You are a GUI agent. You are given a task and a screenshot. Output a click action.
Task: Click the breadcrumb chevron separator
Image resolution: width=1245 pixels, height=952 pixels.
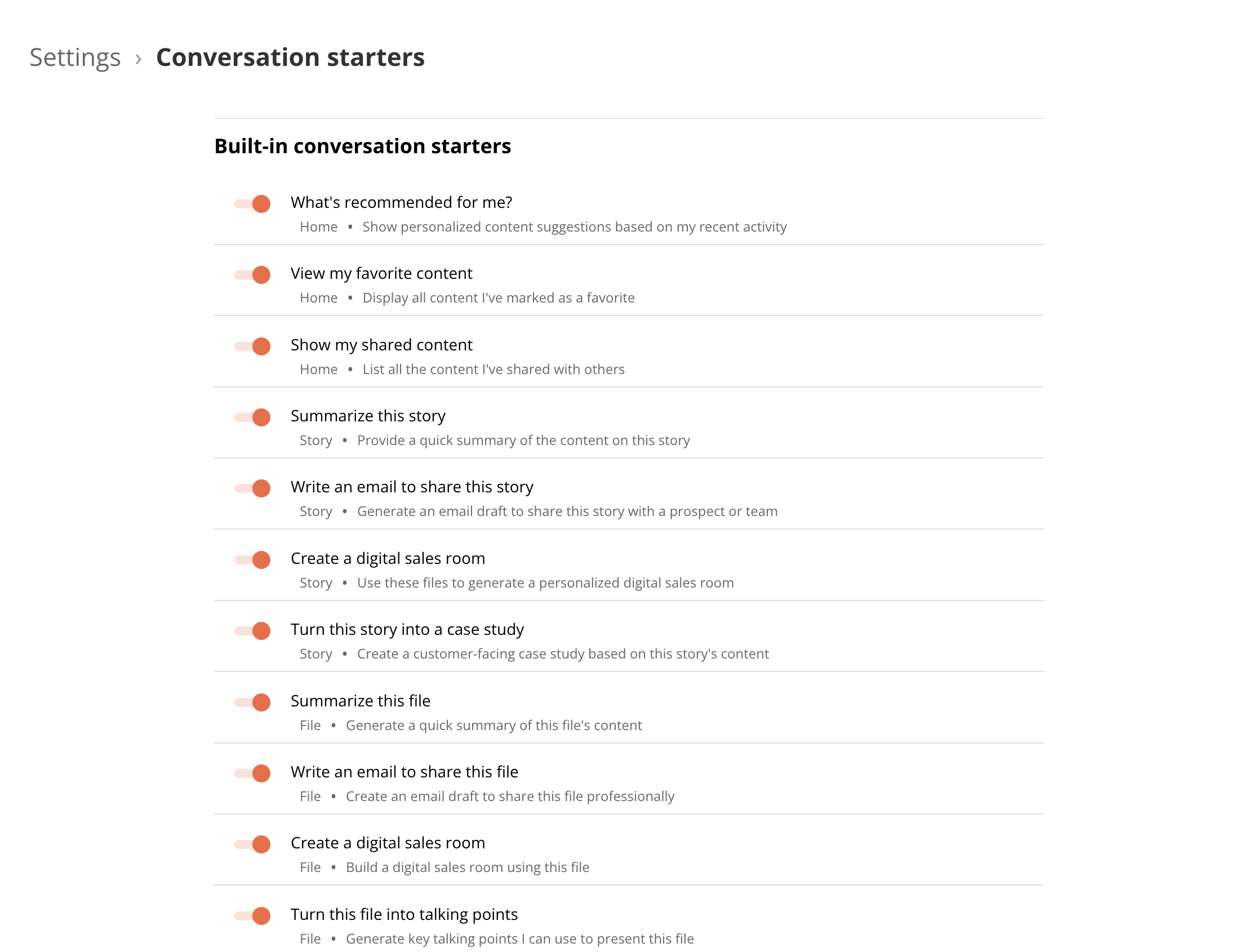coord(138,59)
